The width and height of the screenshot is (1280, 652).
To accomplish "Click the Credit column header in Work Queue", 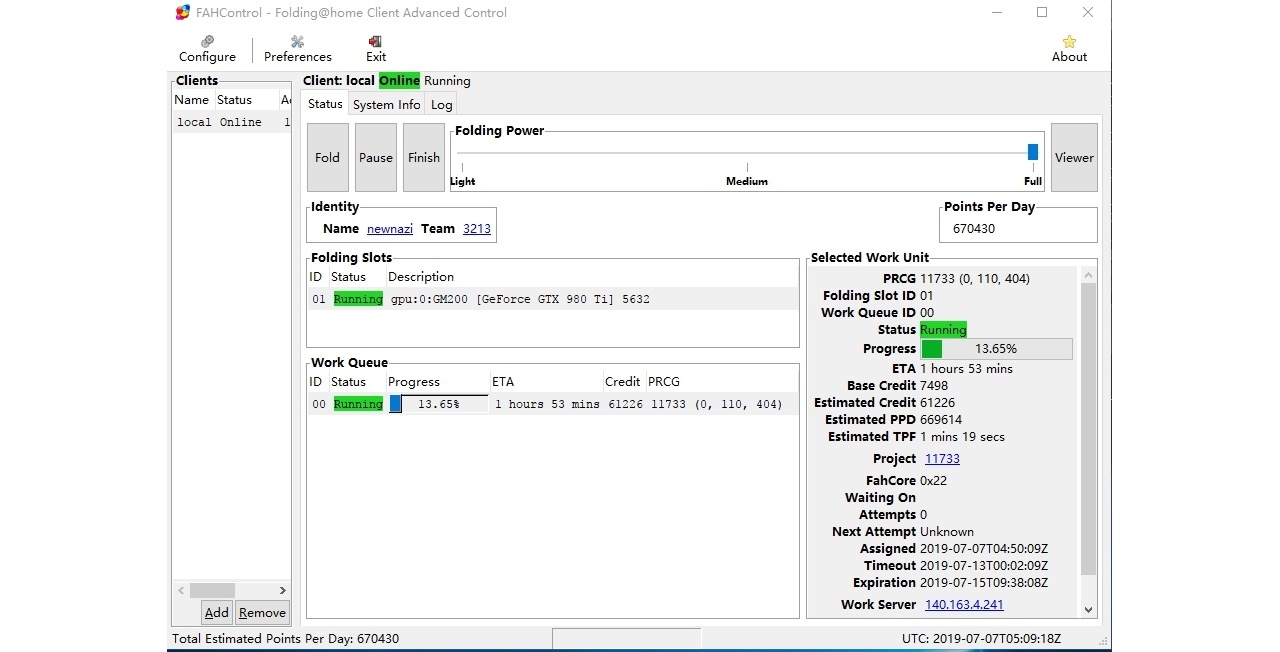I will (x=623, y=382).
